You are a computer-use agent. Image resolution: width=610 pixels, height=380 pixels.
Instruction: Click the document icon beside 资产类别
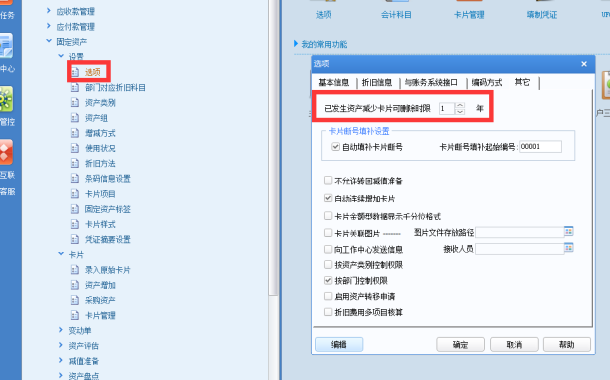point(75,103)
